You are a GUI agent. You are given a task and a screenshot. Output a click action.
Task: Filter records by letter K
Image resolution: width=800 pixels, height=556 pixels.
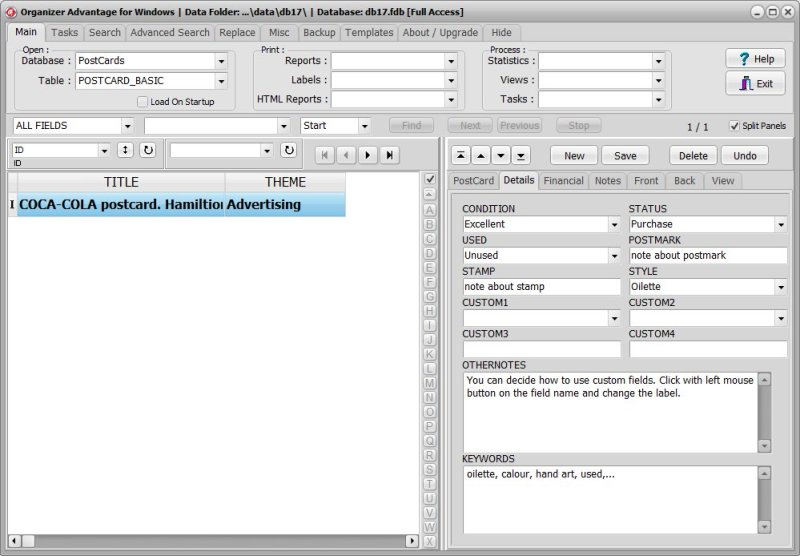tap(430, 354)
